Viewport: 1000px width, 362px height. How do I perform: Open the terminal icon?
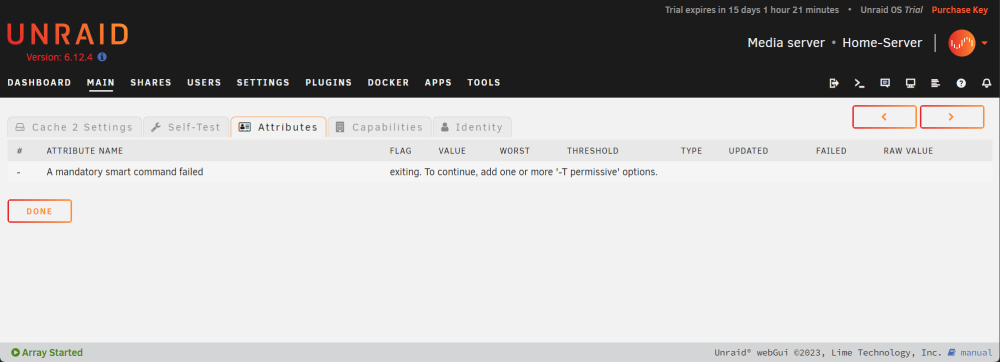tap(859, 83)
